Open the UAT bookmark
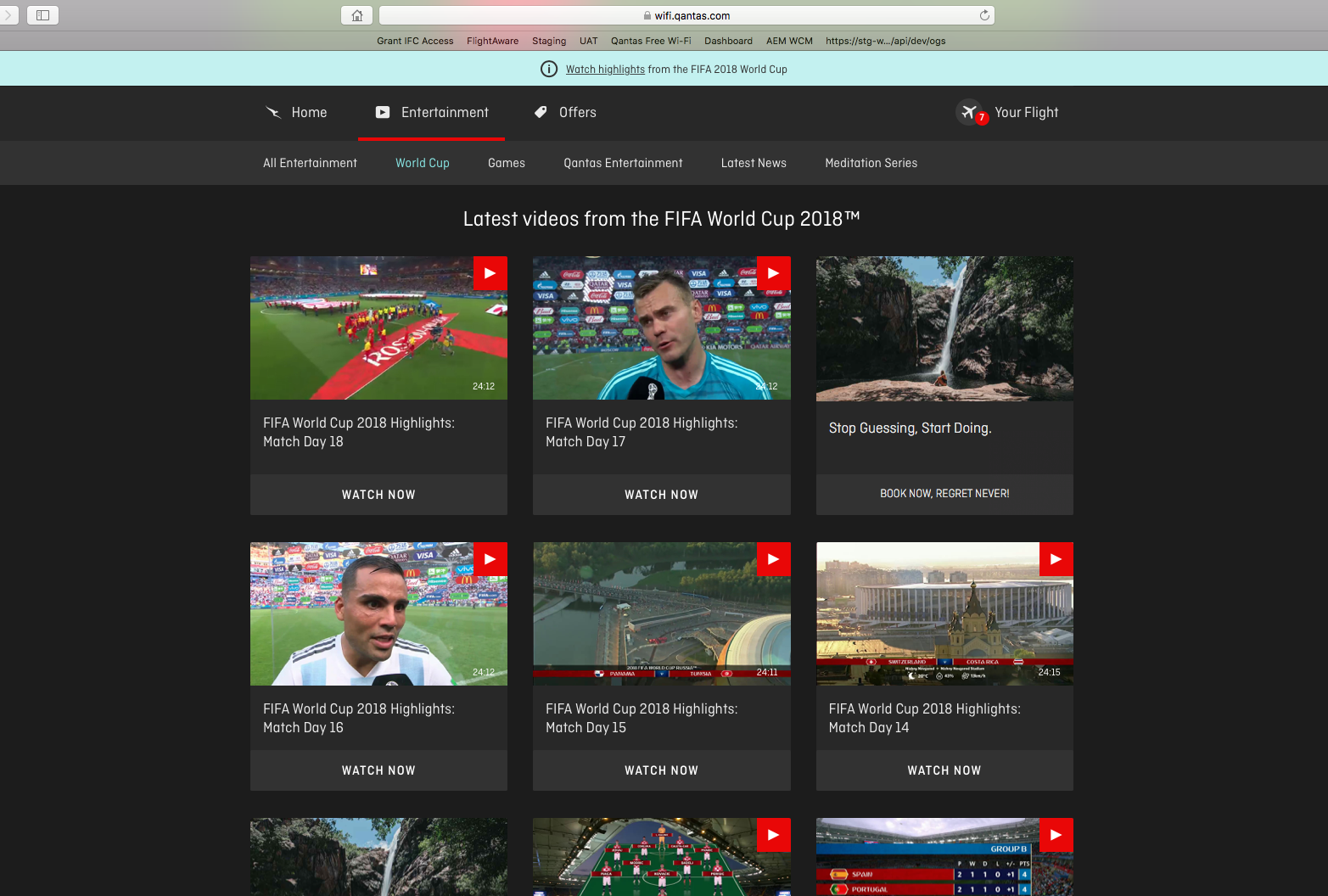Screen dimensions: 1328x896 (589, 41)
